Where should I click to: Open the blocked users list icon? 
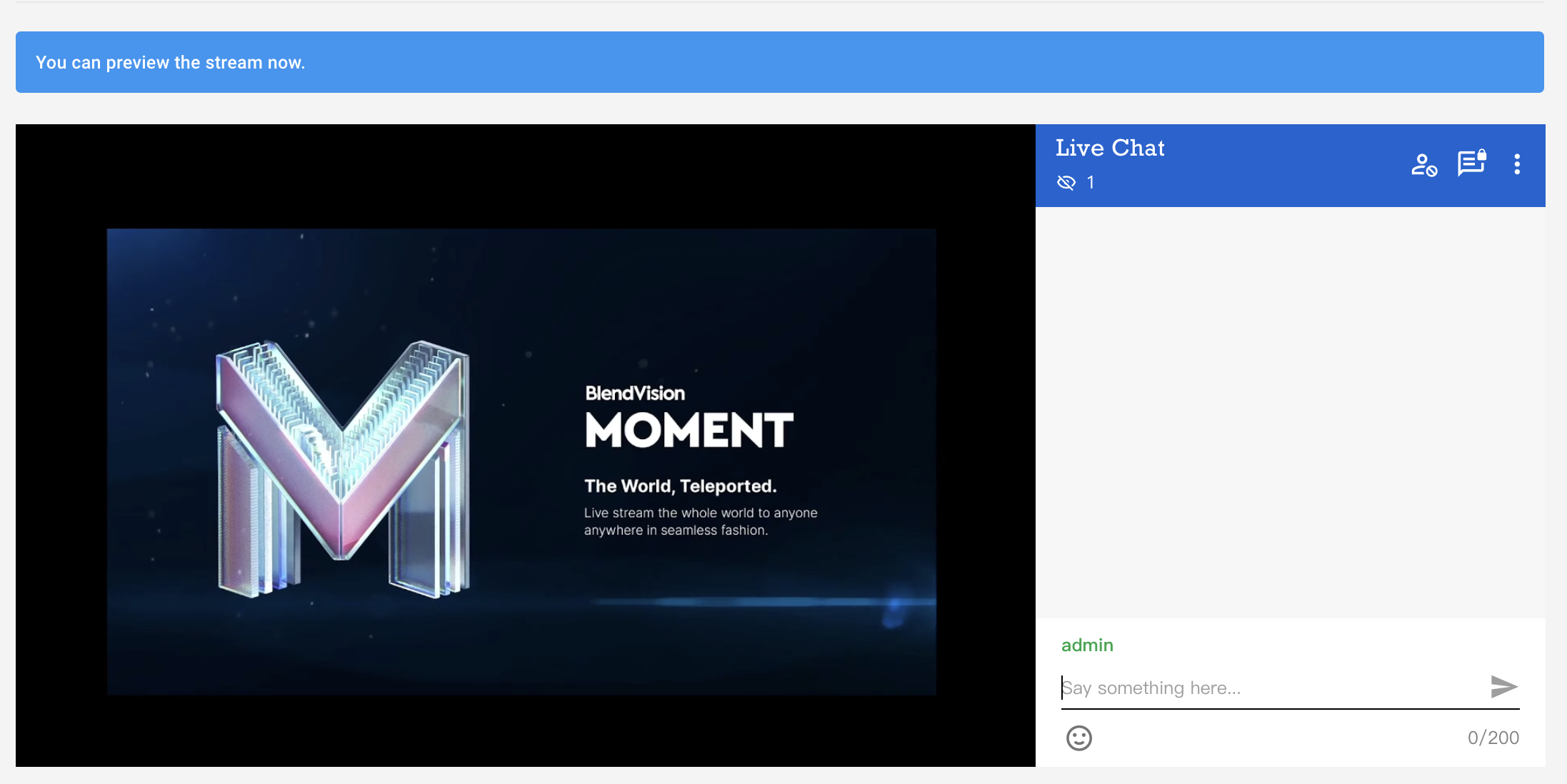(x=1423, y=165)
